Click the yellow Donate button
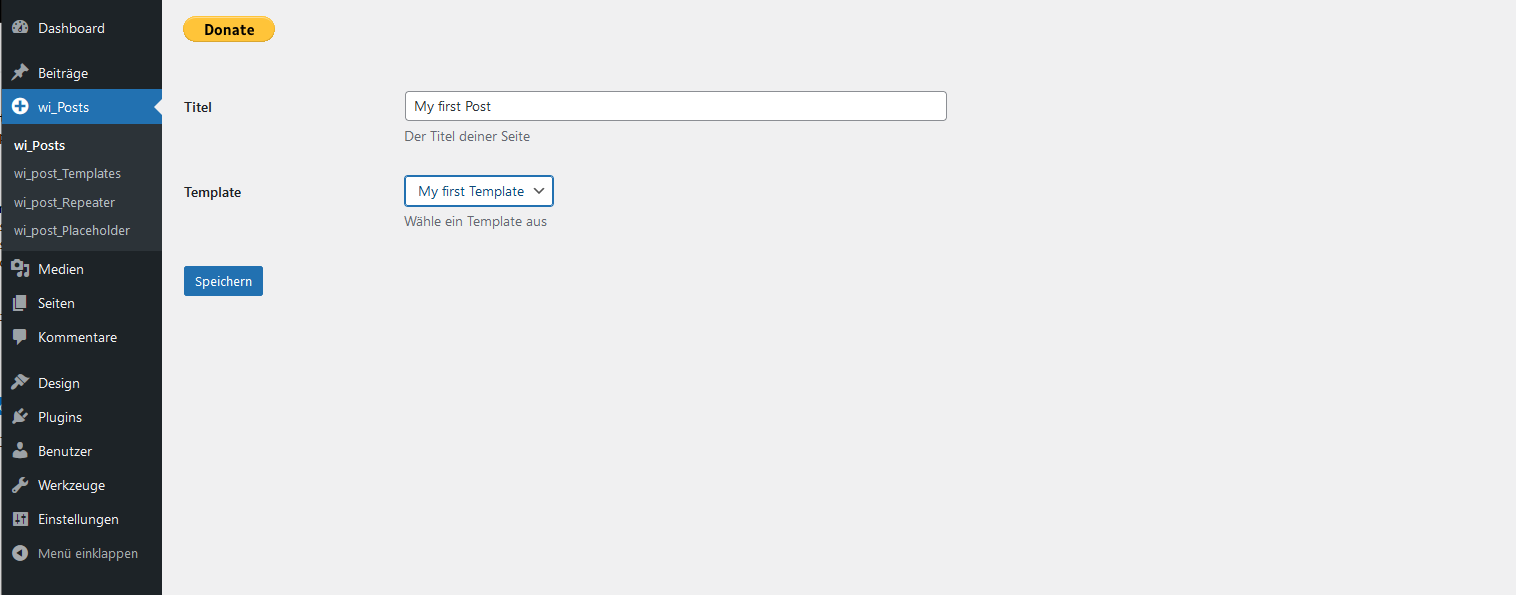Viewport: 1516px width, 595px height. click(x=229, y=29)
